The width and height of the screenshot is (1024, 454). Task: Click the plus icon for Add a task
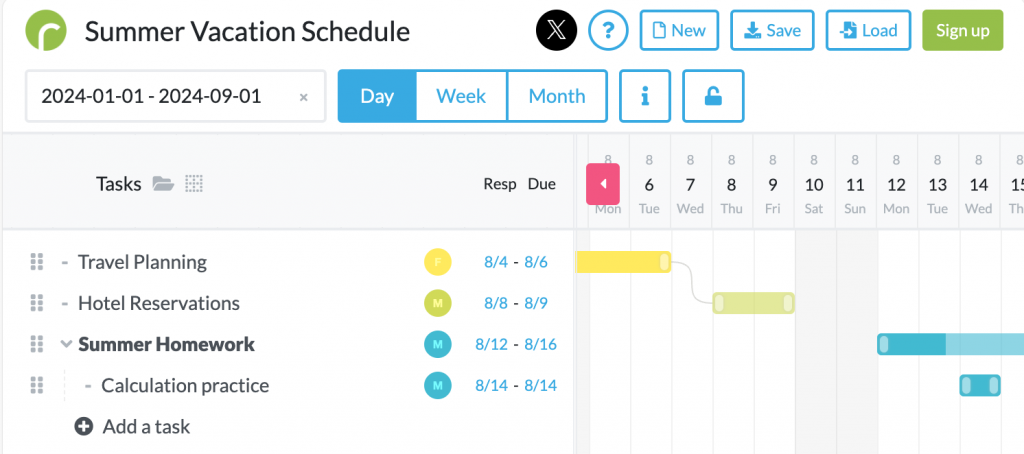click(x=84, y=427)
